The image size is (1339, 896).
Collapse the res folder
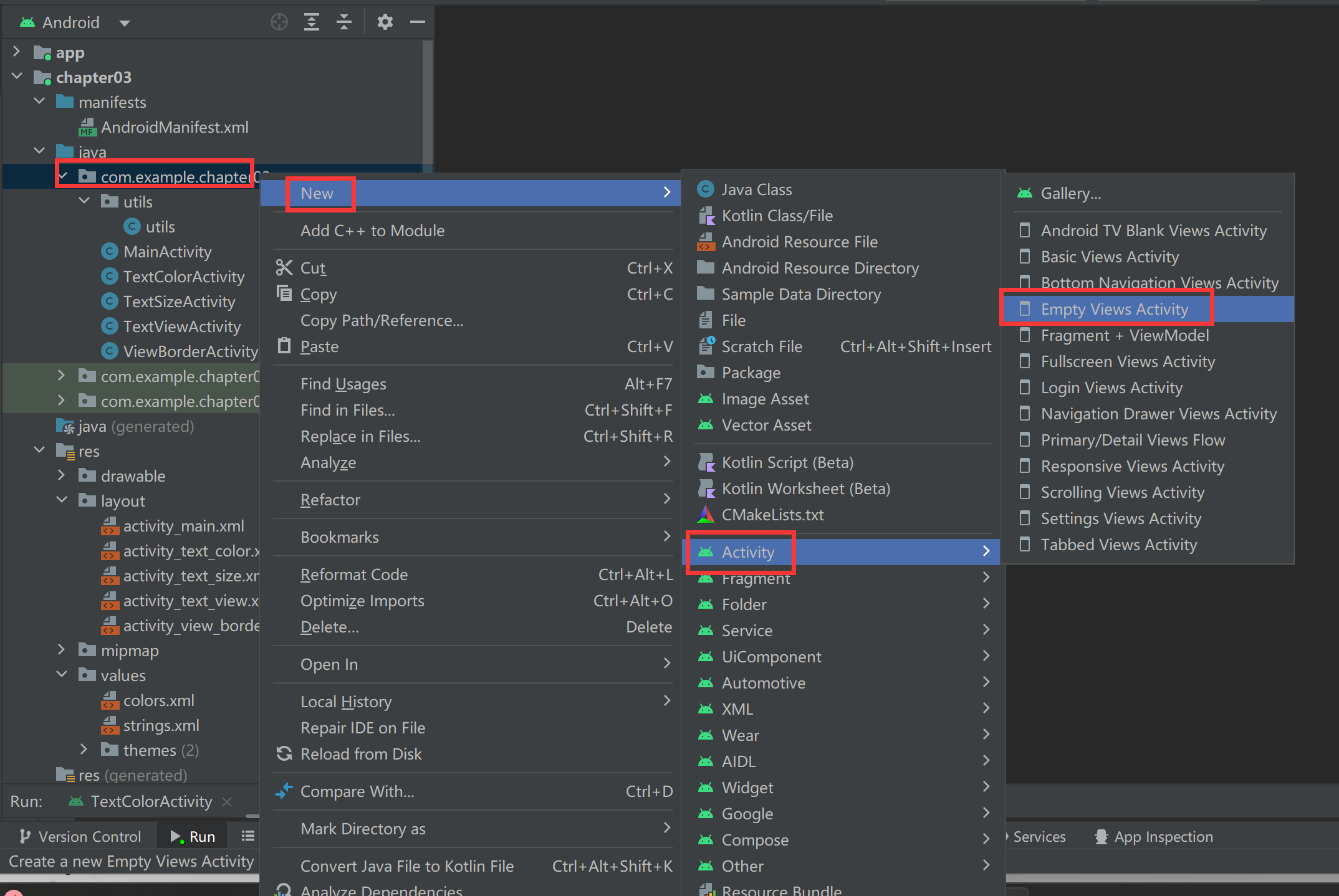click(x=39, y=450)
